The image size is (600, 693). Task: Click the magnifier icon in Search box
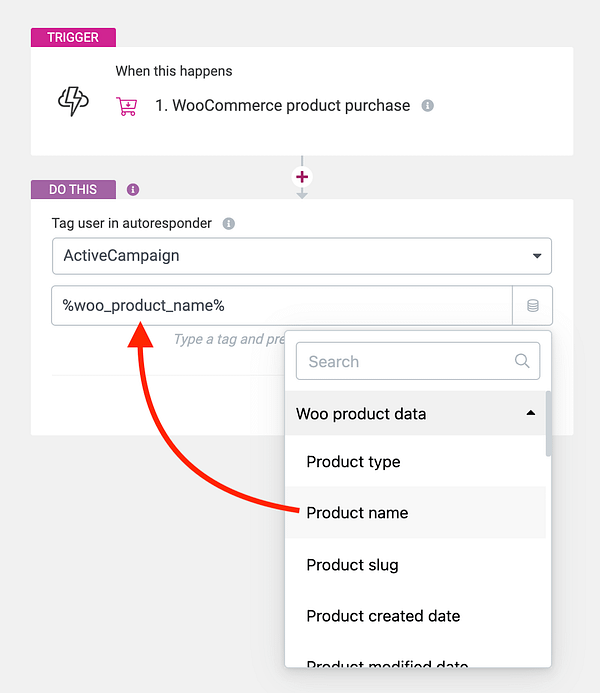point(522,361)
